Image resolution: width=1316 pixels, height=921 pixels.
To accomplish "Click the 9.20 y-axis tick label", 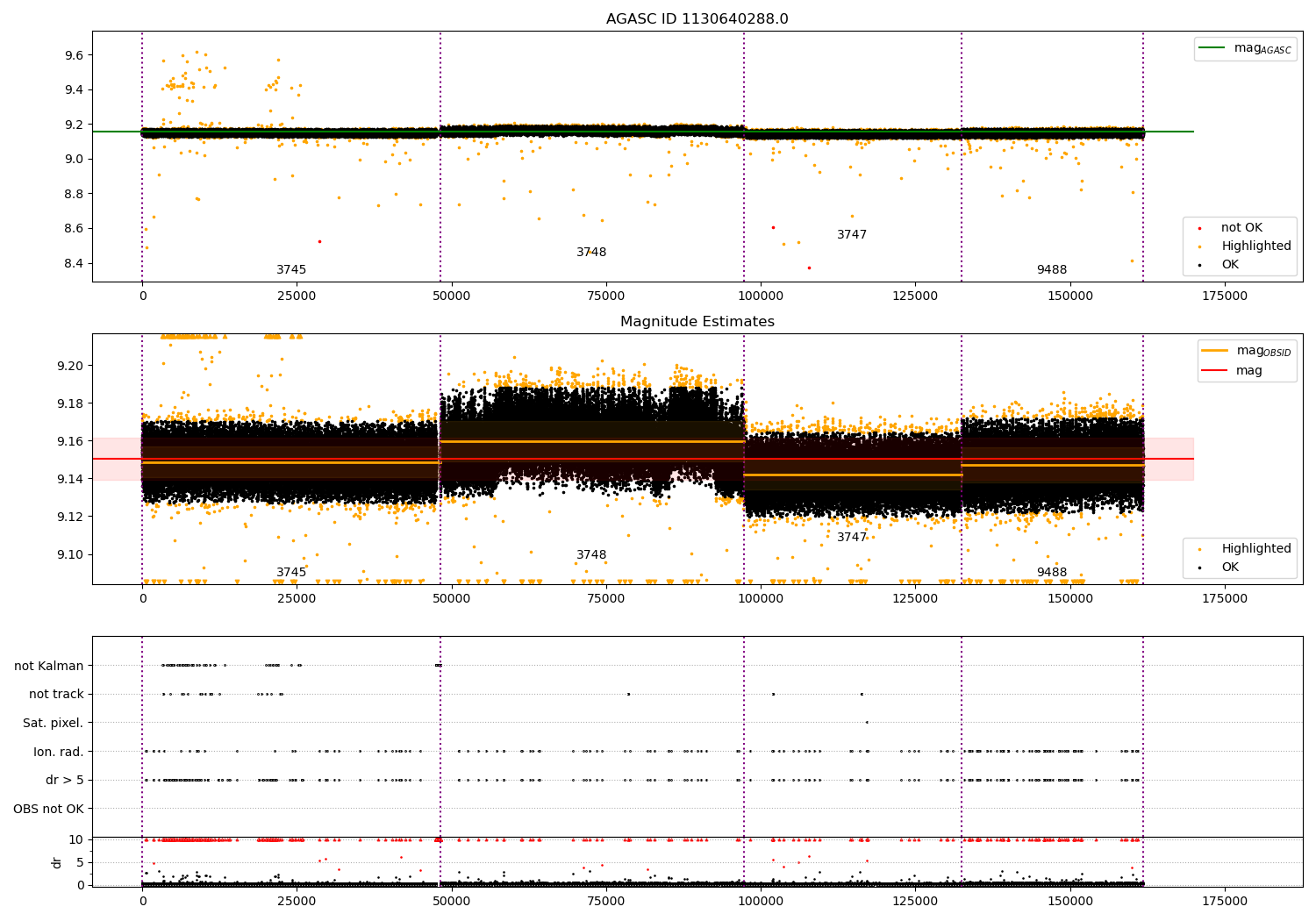I will (x=71, y=366).
